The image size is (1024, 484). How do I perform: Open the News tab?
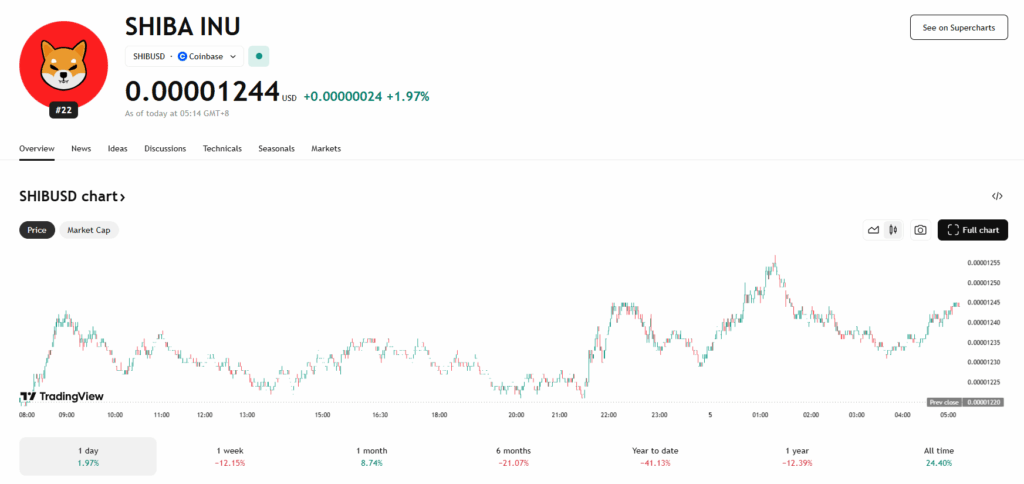pos(81,149)
